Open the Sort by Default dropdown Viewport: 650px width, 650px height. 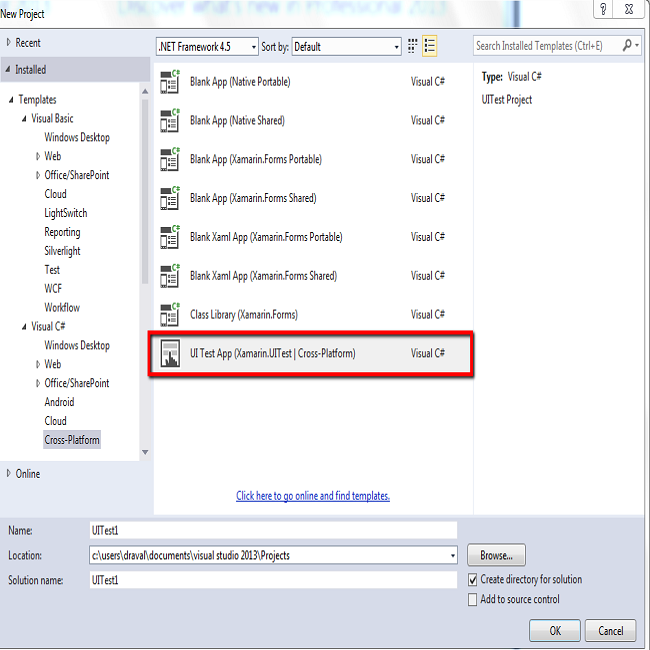click(x=347, y=46)
